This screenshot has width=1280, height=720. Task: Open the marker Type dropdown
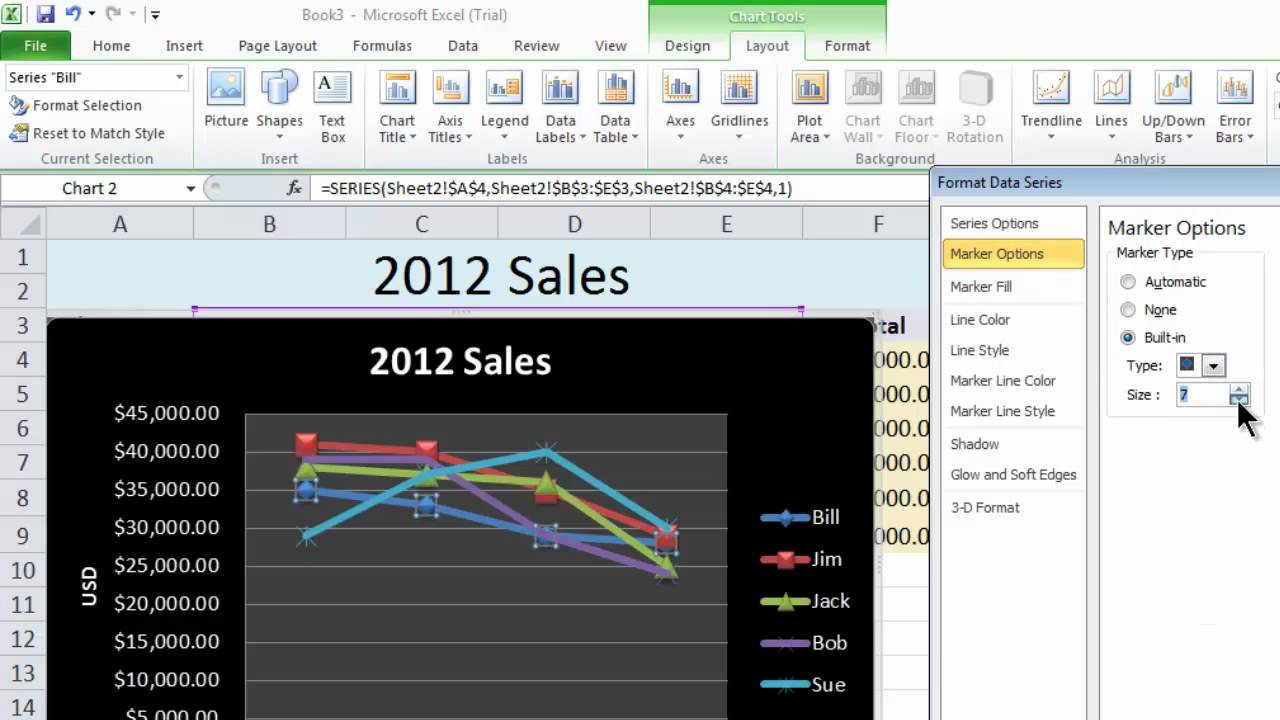1213,366
